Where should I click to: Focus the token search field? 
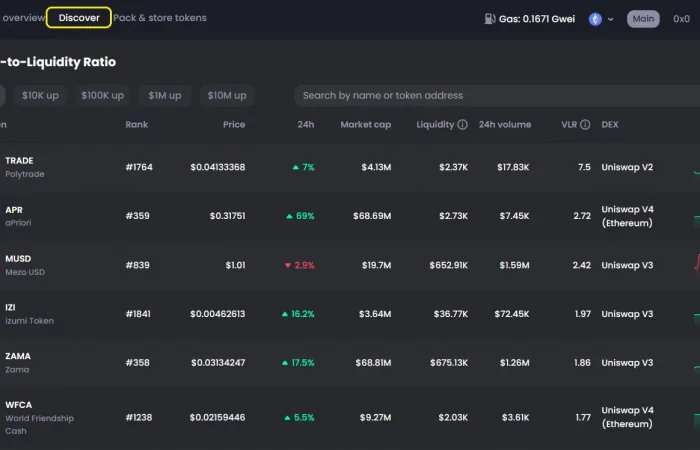click(497, 96)
